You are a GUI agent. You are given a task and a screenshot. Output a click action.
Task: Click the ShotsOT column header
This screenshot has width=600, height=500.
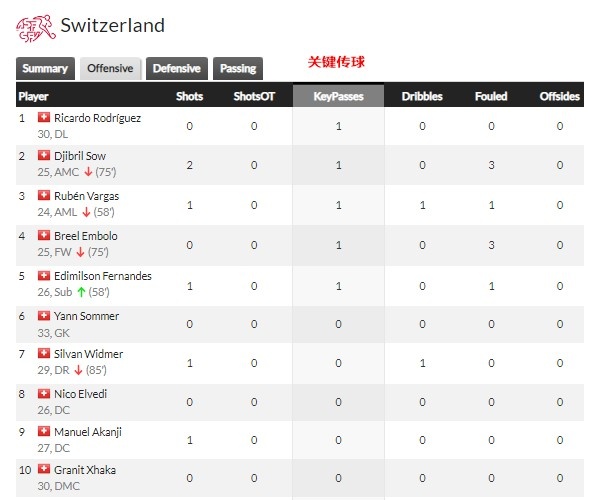tap(254, 96)
